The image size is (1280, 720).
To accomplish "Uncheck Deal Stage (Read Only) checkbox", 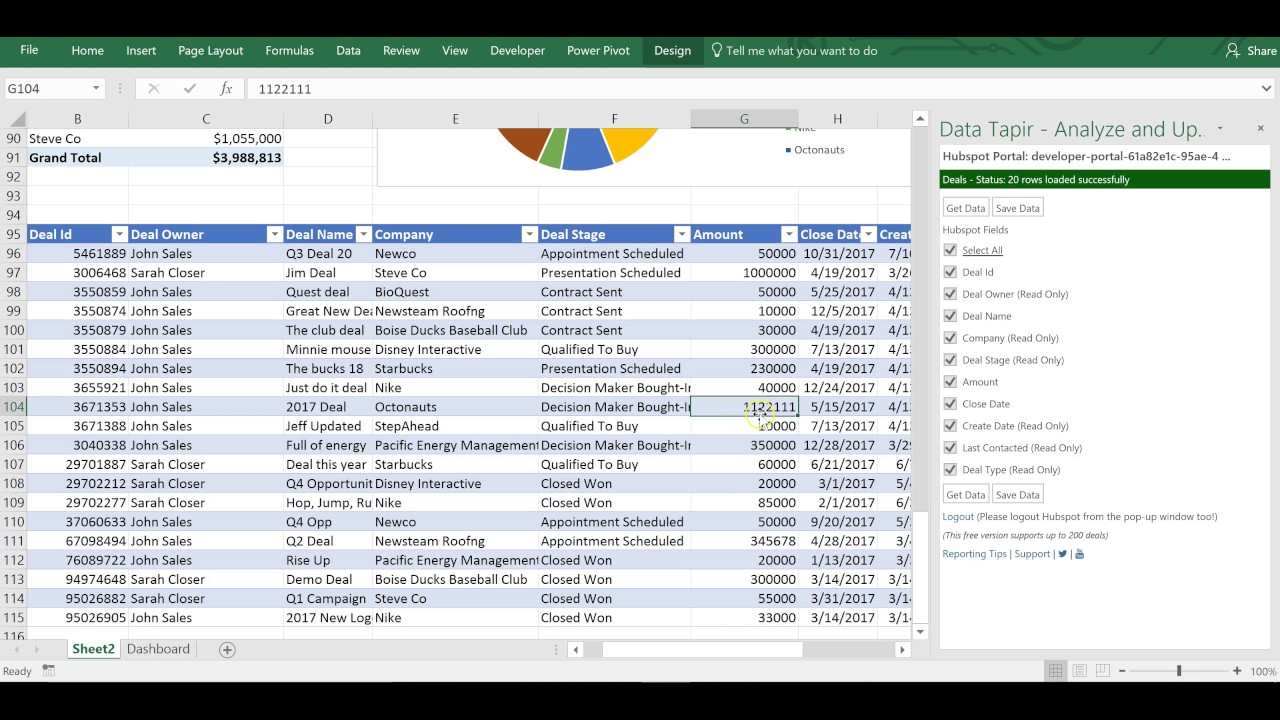I will click(x=950, y=360).
